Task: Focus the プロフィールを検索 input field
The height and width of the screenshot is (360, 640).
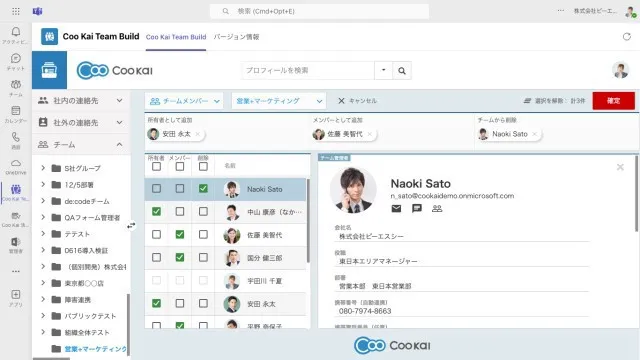Action: click(x=307, y=71)
